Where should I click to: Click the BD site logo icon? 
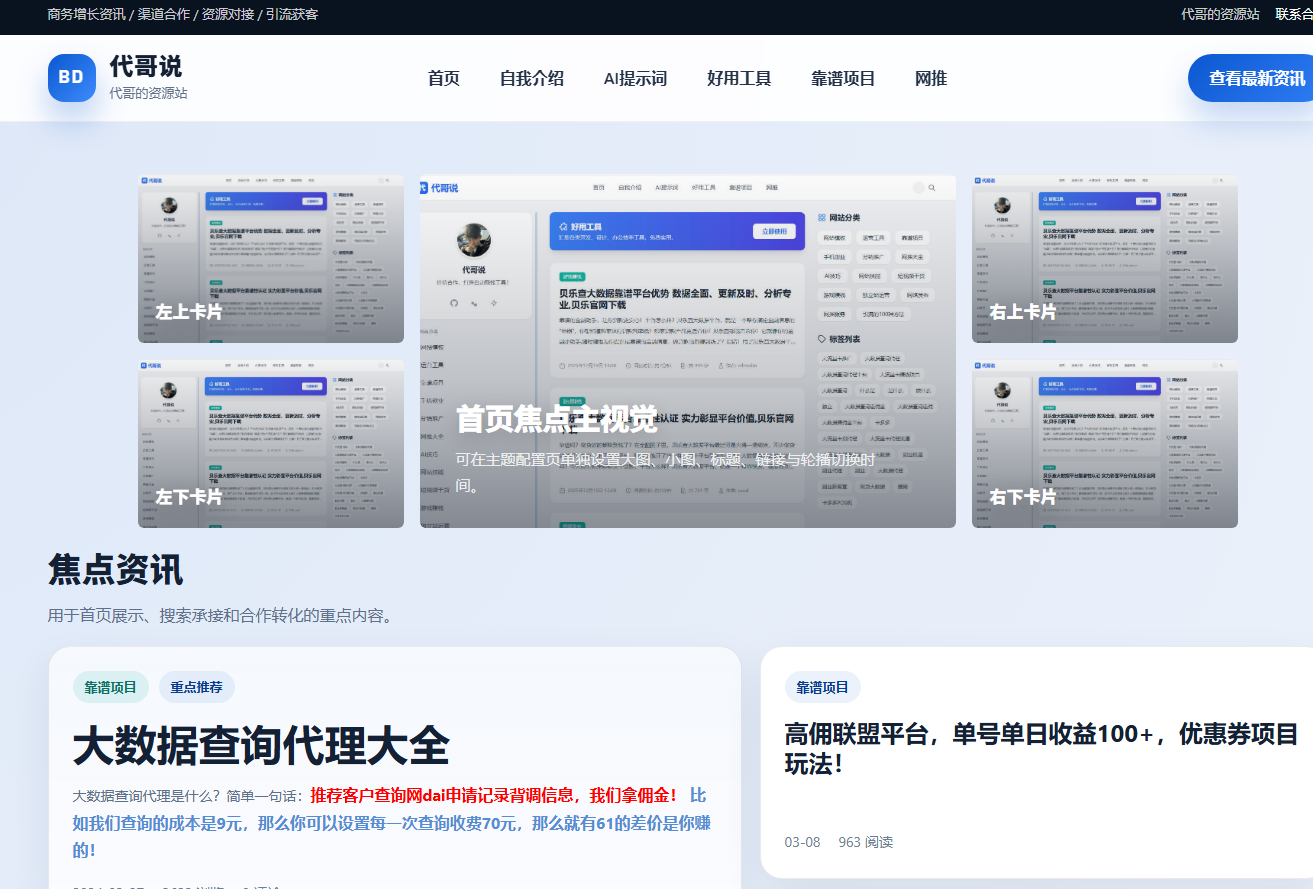[71, 78]
